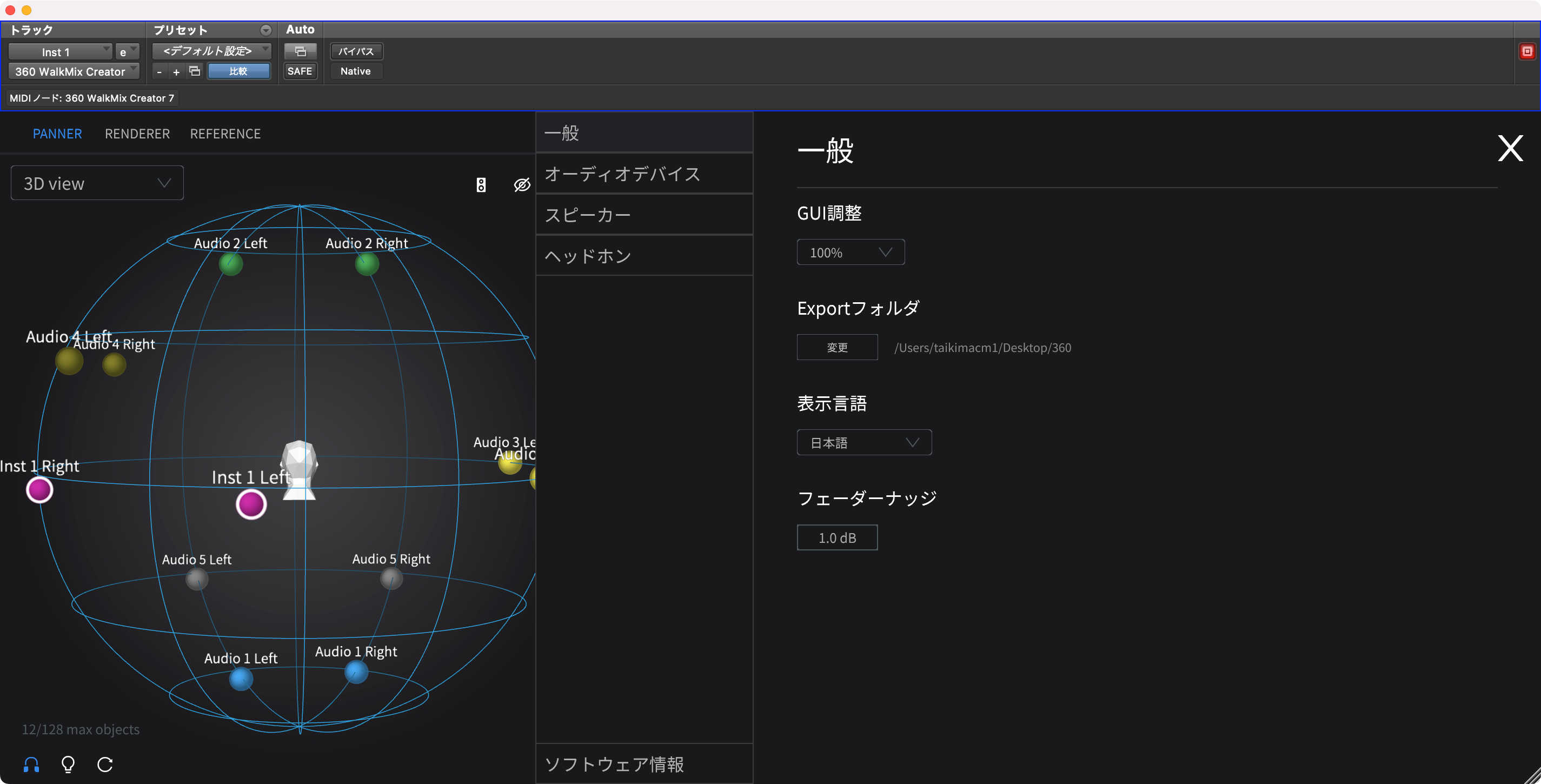Toggle the バイパス bypass button
The height and width of the screenshot is (784, 1541).
(356, 51)
